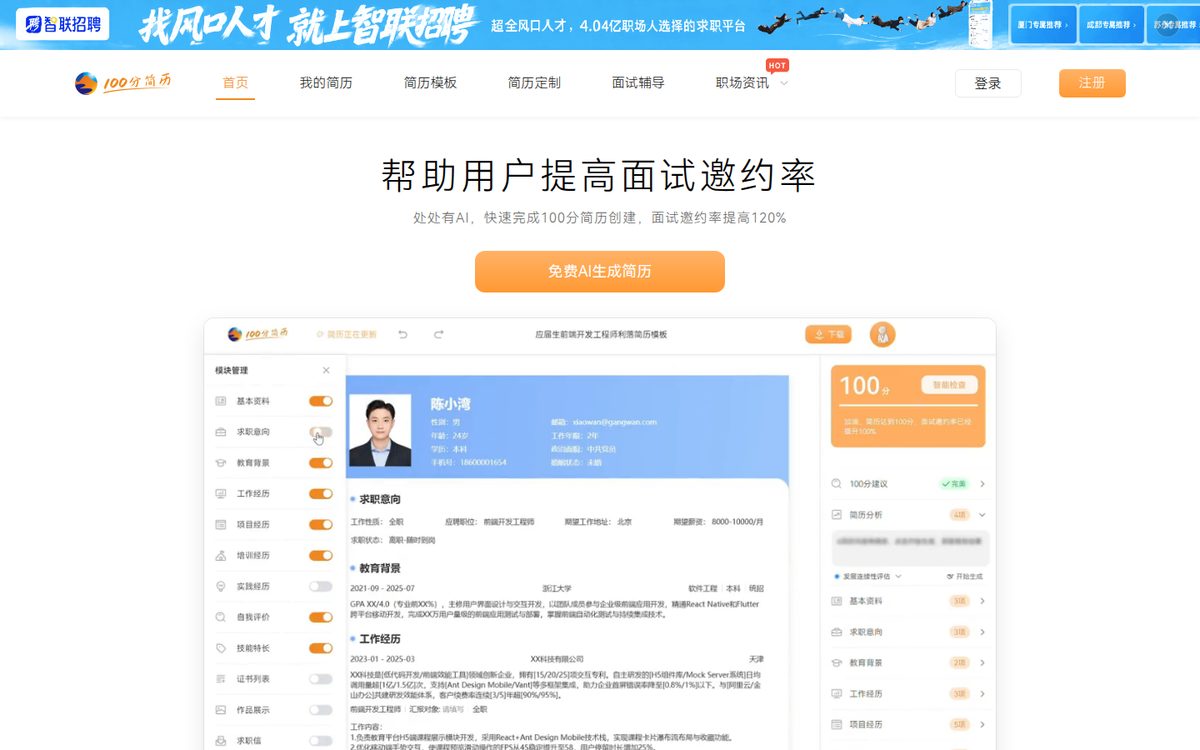Click 基本资料 icon in 模块管理 list
The height and width of the screenshot is (750, 1200).
pyautogui.click(x=221, y=401)
